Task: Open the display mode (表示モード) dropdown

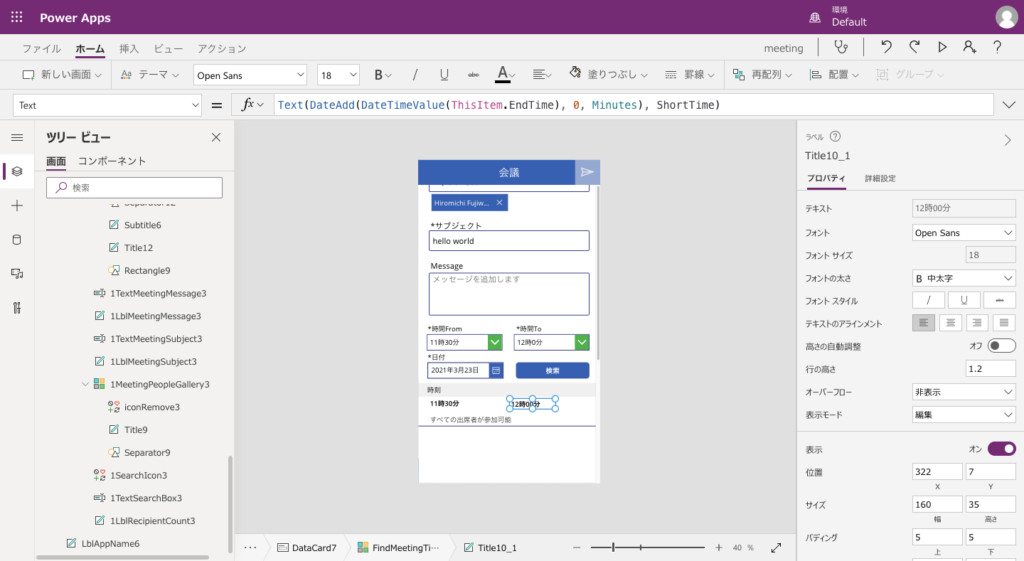Action: tap(964, 415)
